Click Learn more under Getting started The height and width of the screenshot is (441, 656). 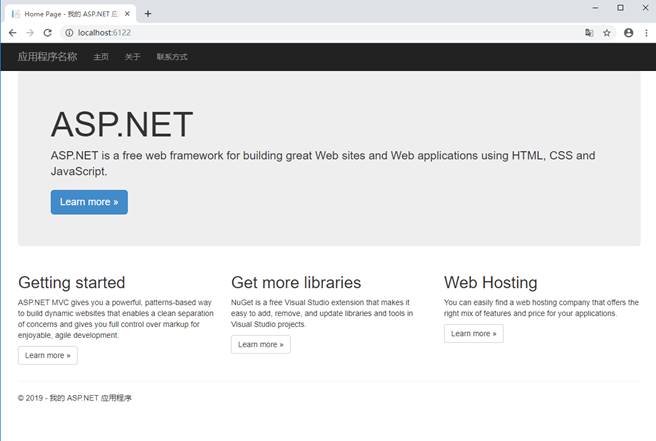coord(48,355)
